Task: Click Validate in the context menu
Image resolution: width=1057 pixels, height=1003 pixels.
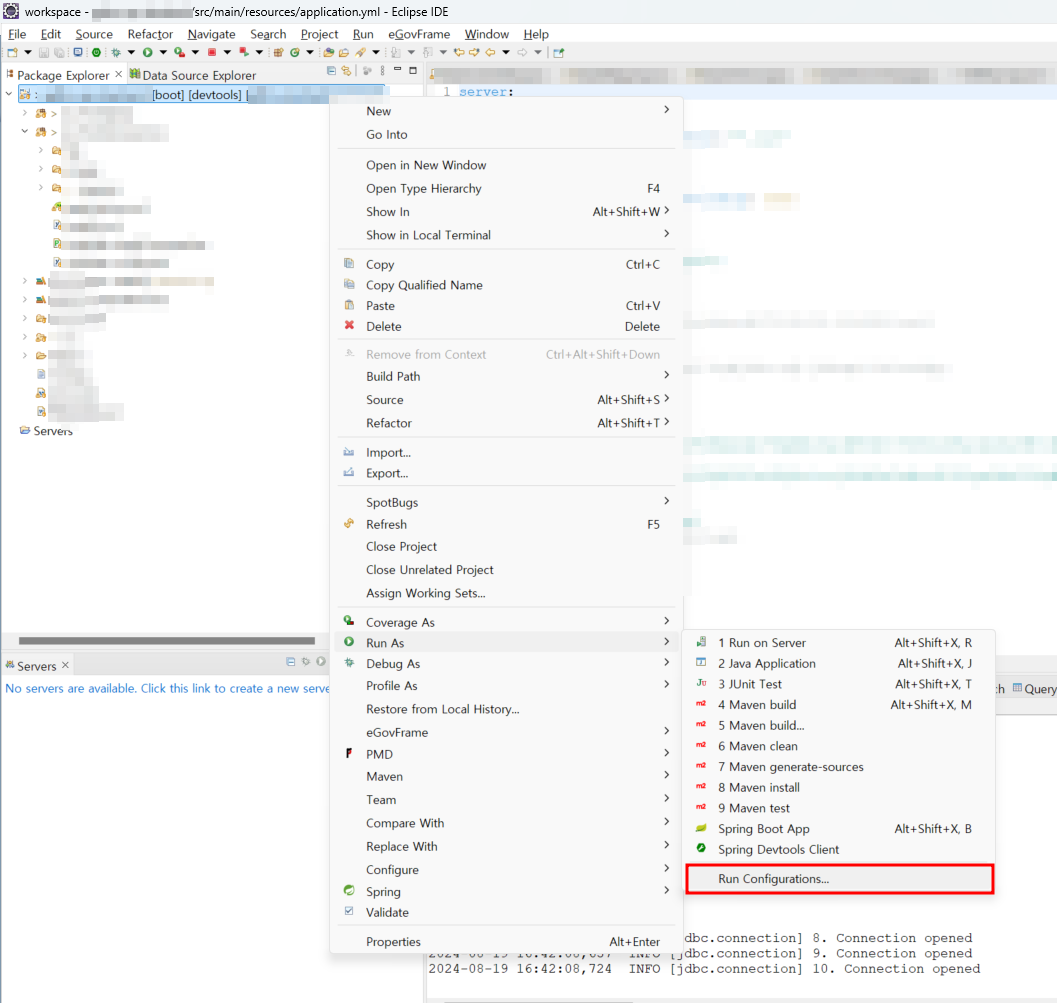Action: [506, 913]
